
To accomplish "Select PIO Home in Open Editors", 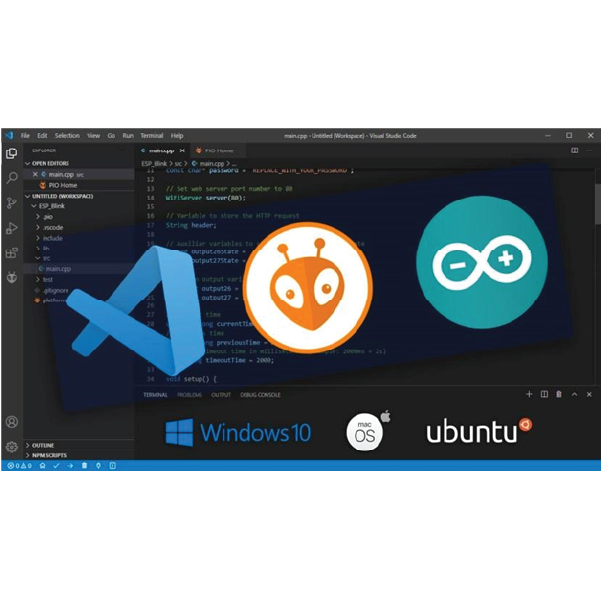I will click(x=79, y=185).
